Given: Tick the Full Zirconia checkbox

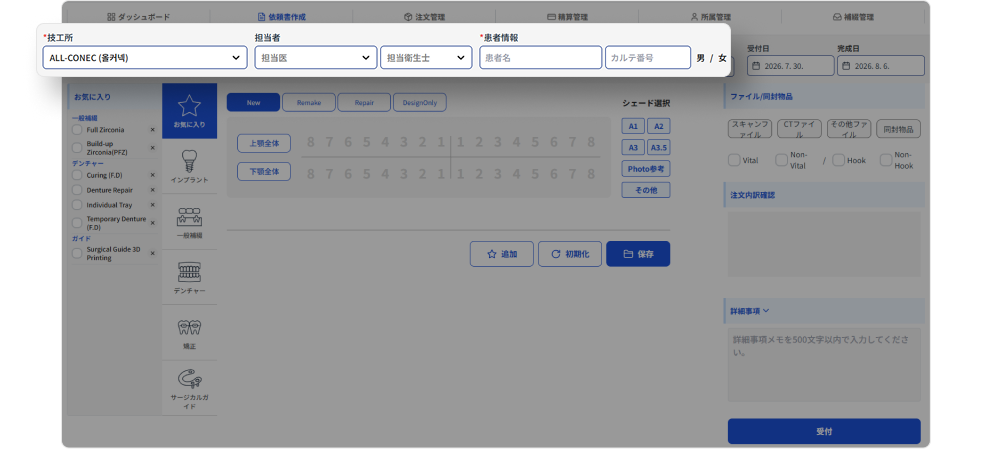Looking at the screenshot, I should click(x=77, y=130).
